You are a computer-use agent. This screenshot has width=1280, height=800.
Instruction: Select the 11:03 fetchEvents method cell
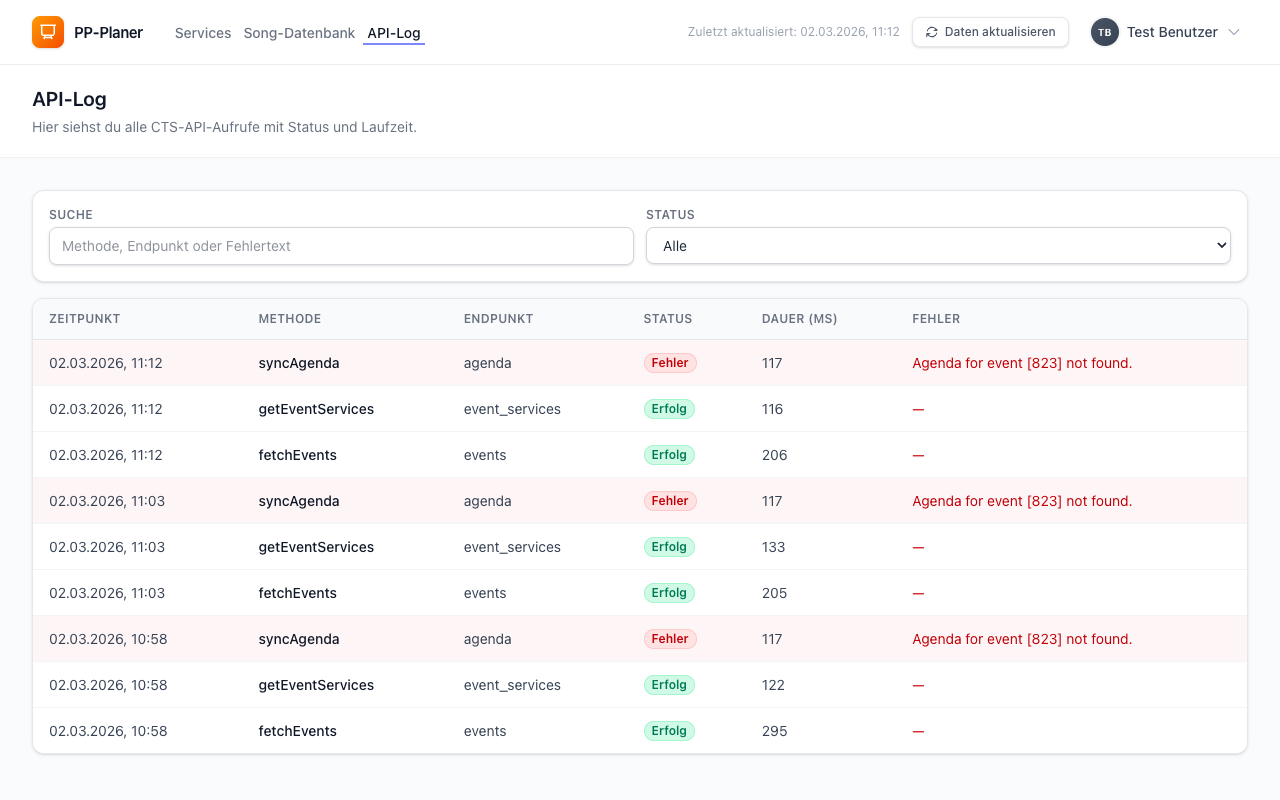298,593
